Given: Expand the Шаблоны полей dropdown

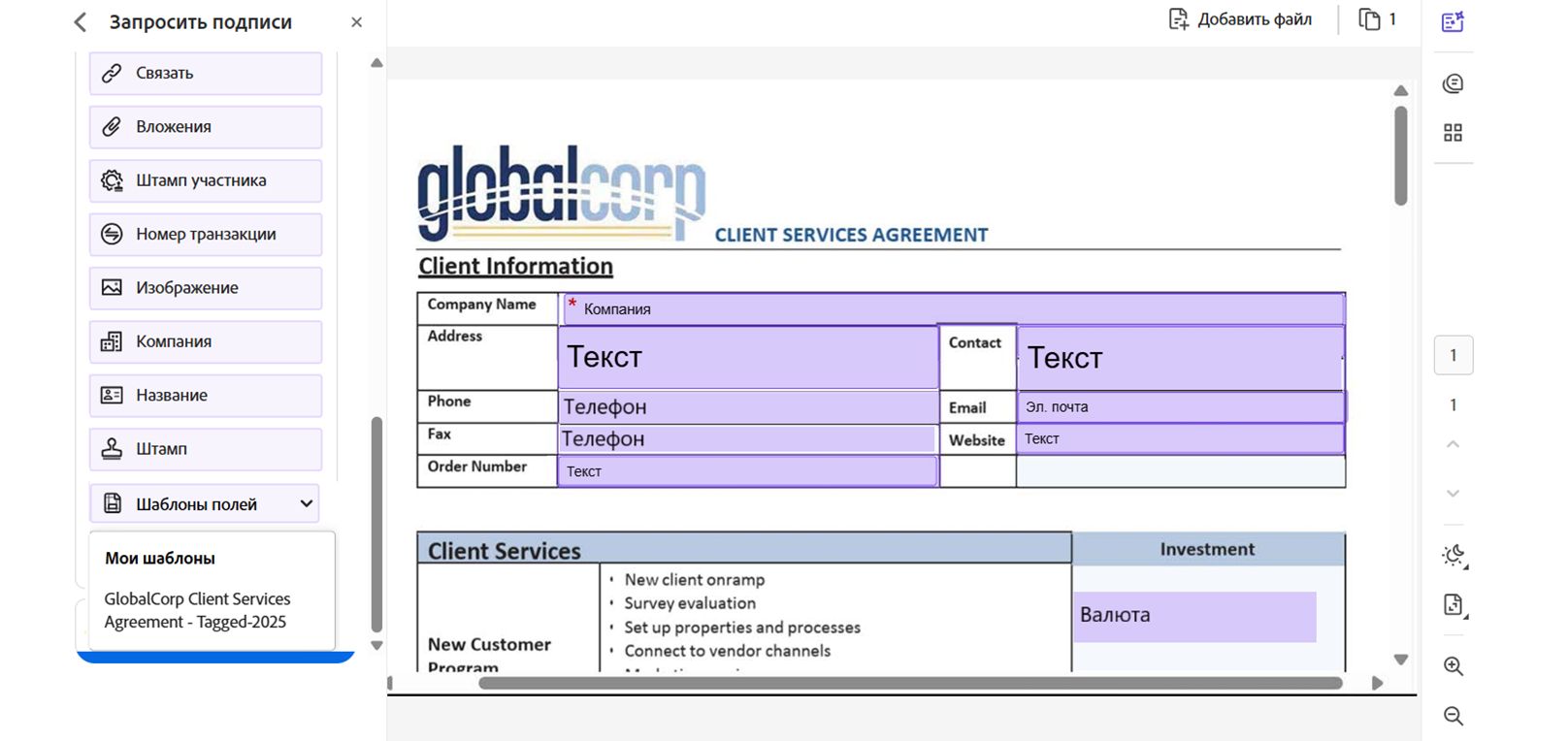Looking at the screenshot, I should [205, 504].
